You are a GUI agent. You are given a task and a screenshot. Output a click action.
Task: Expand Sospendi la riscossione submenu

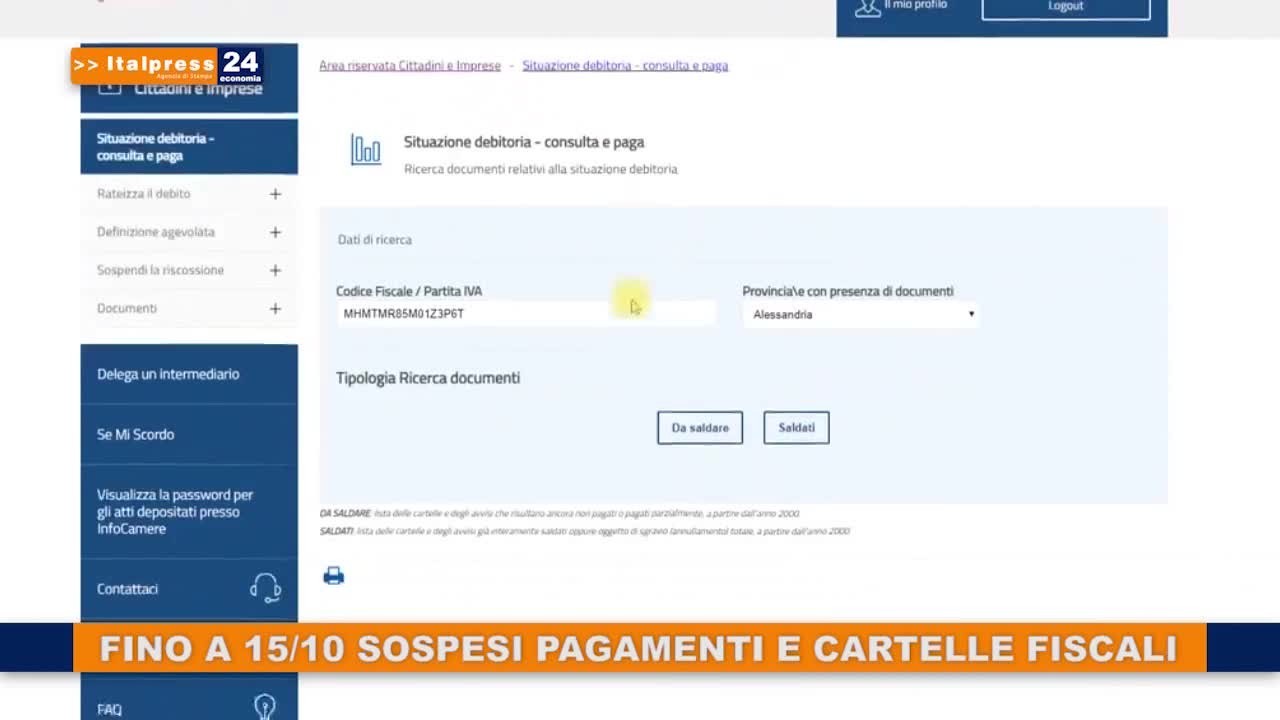275,270
